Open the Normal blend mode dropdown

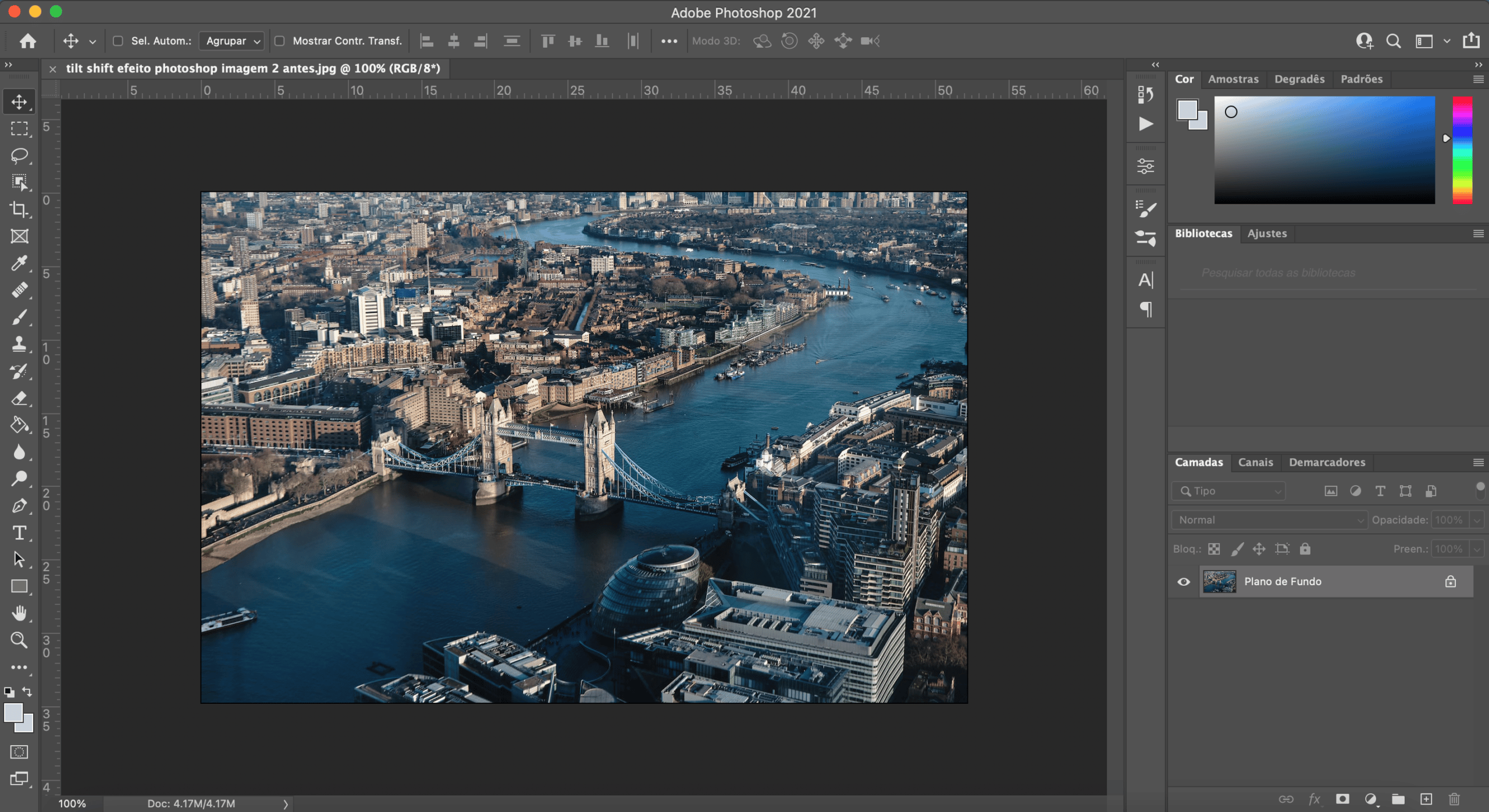point(1269,520)
